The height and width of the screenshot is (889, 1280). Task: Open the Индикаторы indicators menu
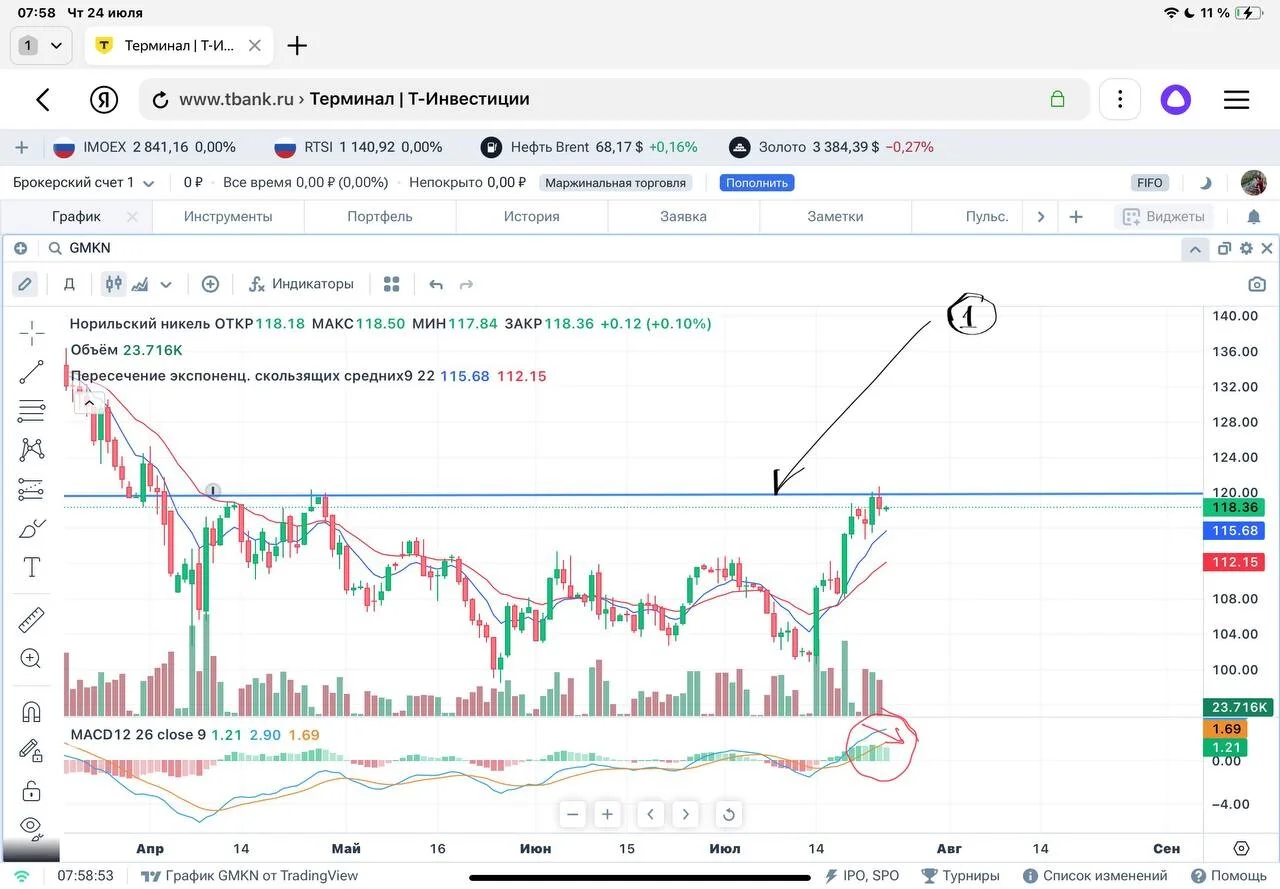(x=301, y=284)
